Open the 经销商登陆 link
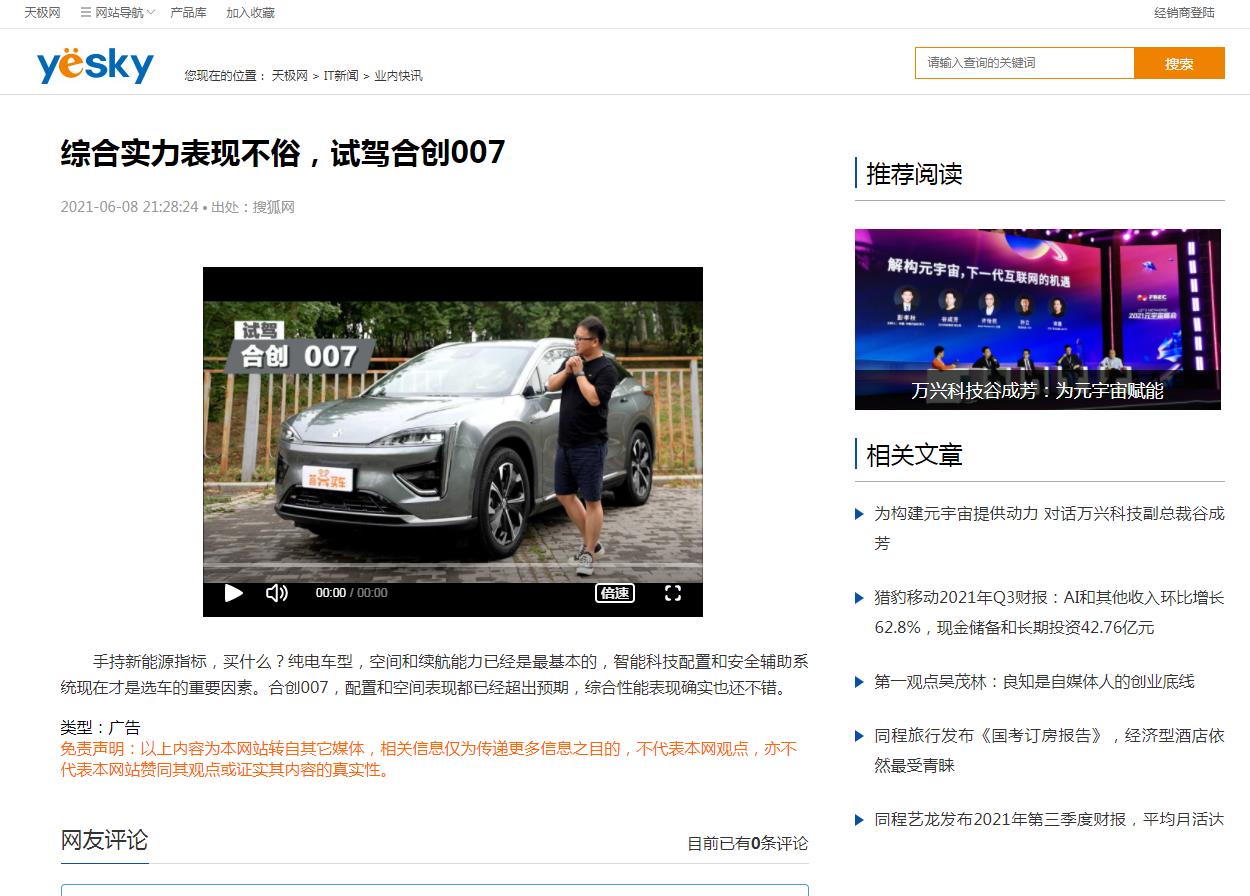This screenshot has width=1250, height=896. click(x=1184, y=13)
